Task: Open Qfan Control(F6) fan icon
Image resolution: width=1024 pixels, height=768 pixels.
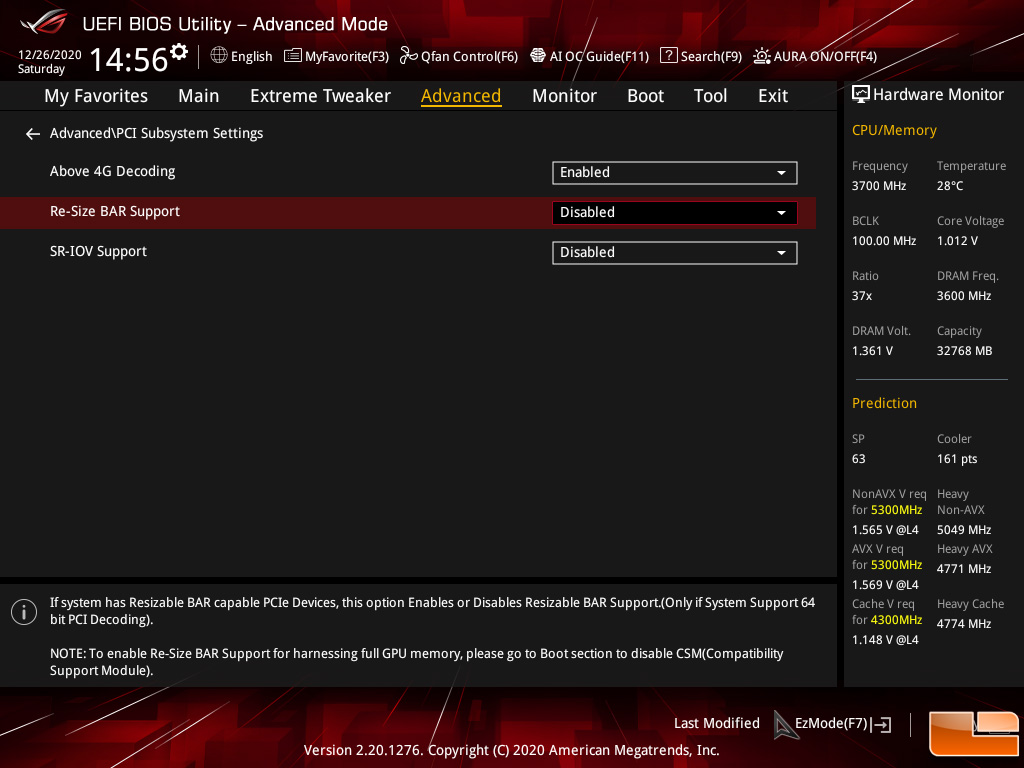Action: click(x=408, y=56)
